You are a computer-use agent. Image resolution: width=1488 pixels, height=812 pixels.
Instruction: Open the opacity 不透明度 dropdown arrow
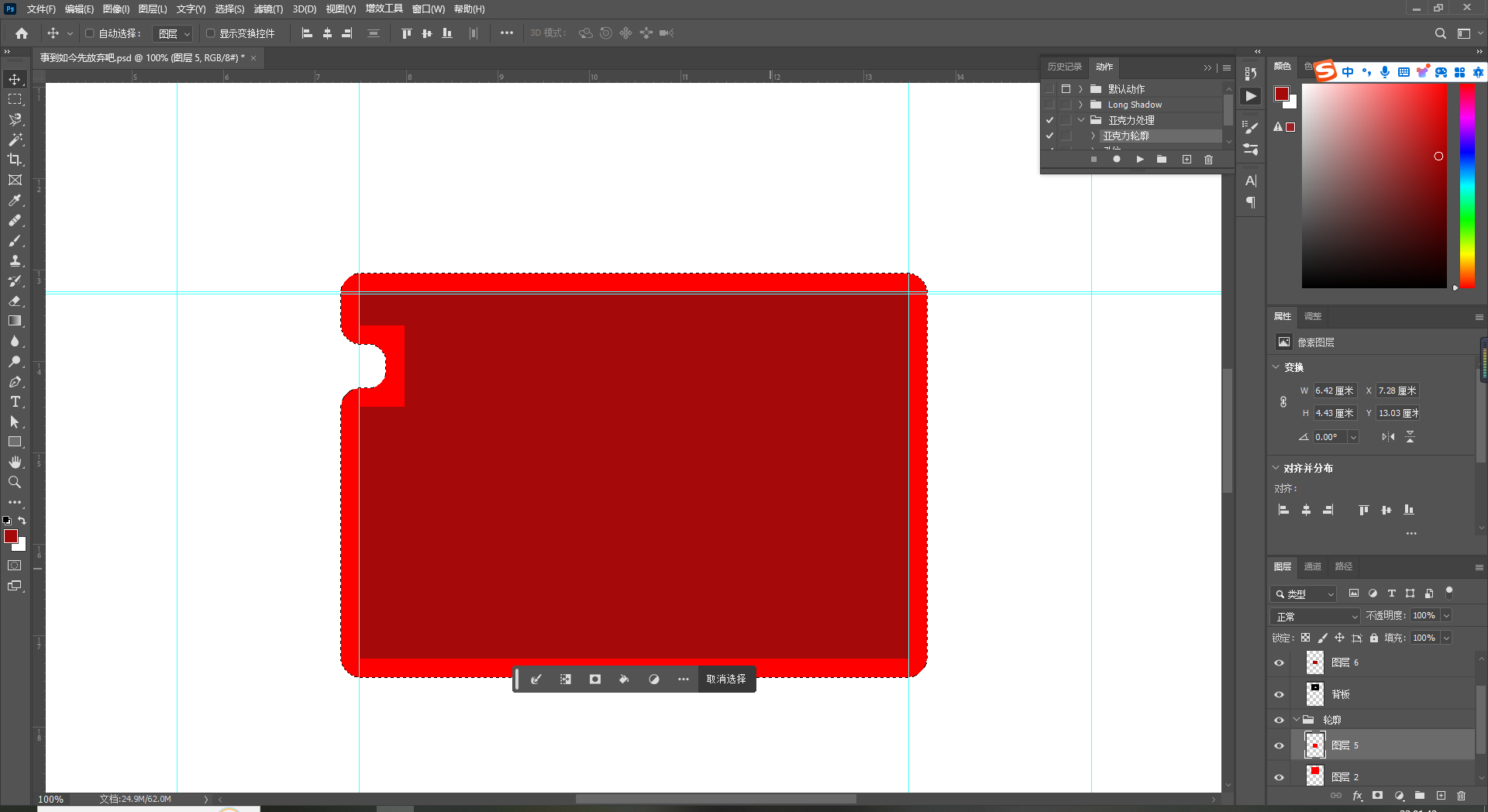[1446, 615]
